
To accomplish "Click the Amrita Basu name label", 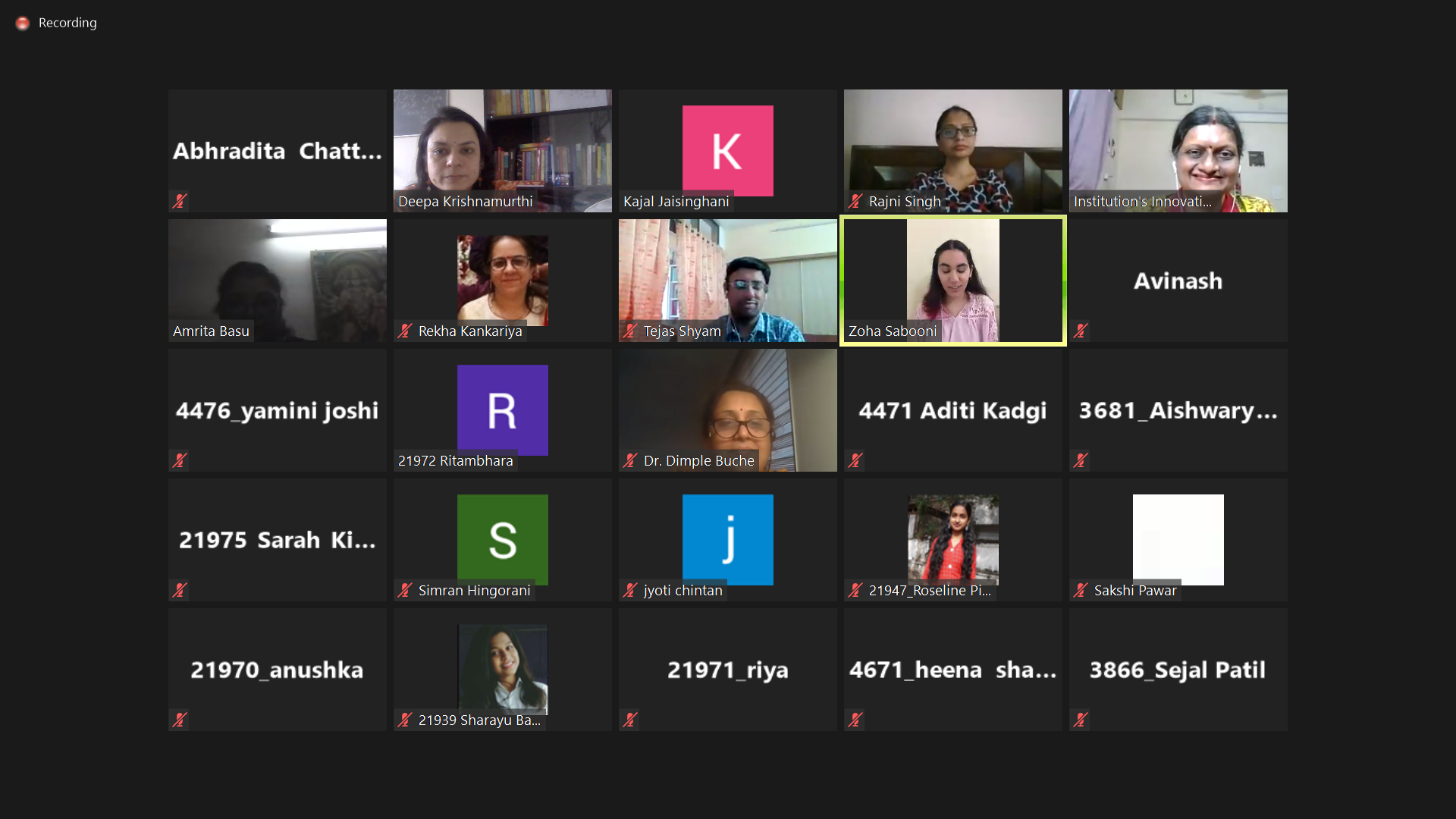I will click(x=211, y=331).
